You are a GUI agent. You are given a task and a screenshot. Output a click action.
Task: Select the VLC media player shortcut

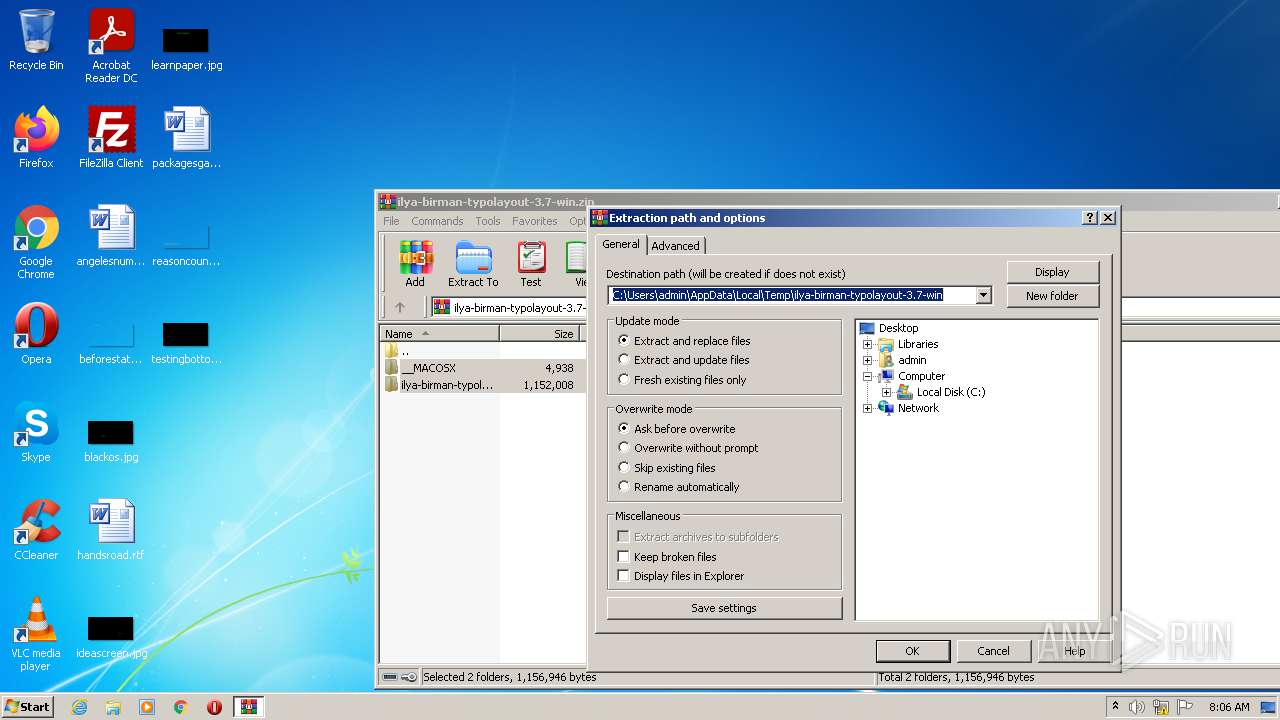[x=36, y=634]
